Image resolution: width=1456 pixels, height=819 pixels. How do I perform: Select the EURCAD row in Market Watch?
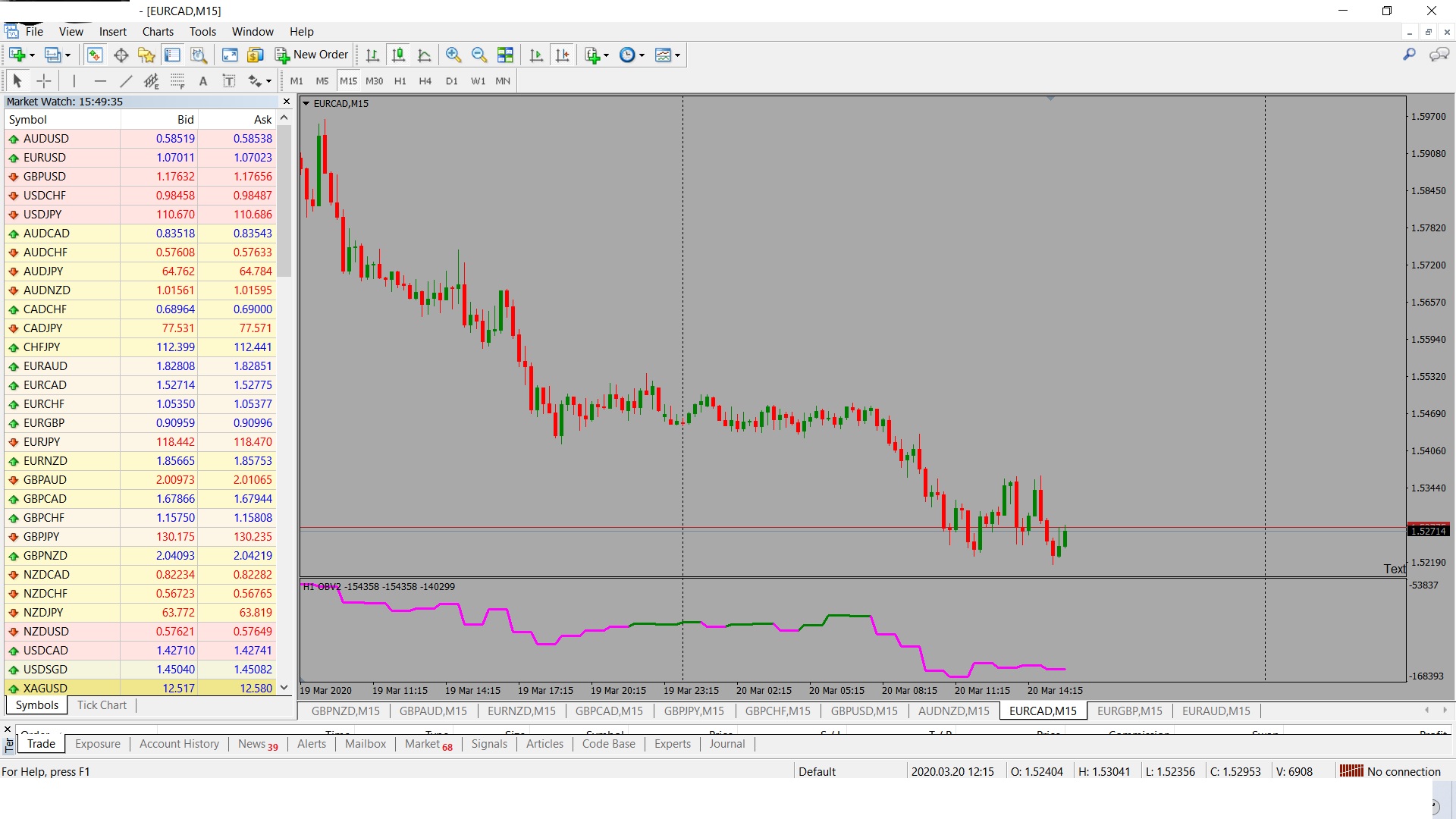[45, 385]
